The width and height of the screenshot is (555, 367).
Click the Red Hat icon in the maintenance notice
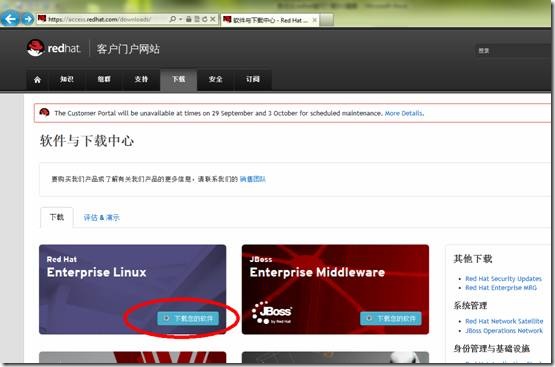click(44, 113)
